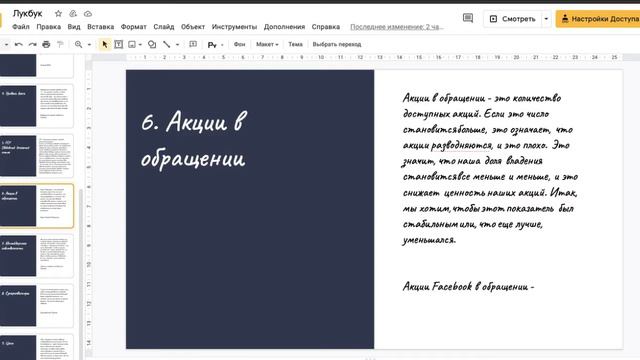This screenshot has height=360, width=640.
Task: Open the Правка menu
Action: click(x=49, y=27)
